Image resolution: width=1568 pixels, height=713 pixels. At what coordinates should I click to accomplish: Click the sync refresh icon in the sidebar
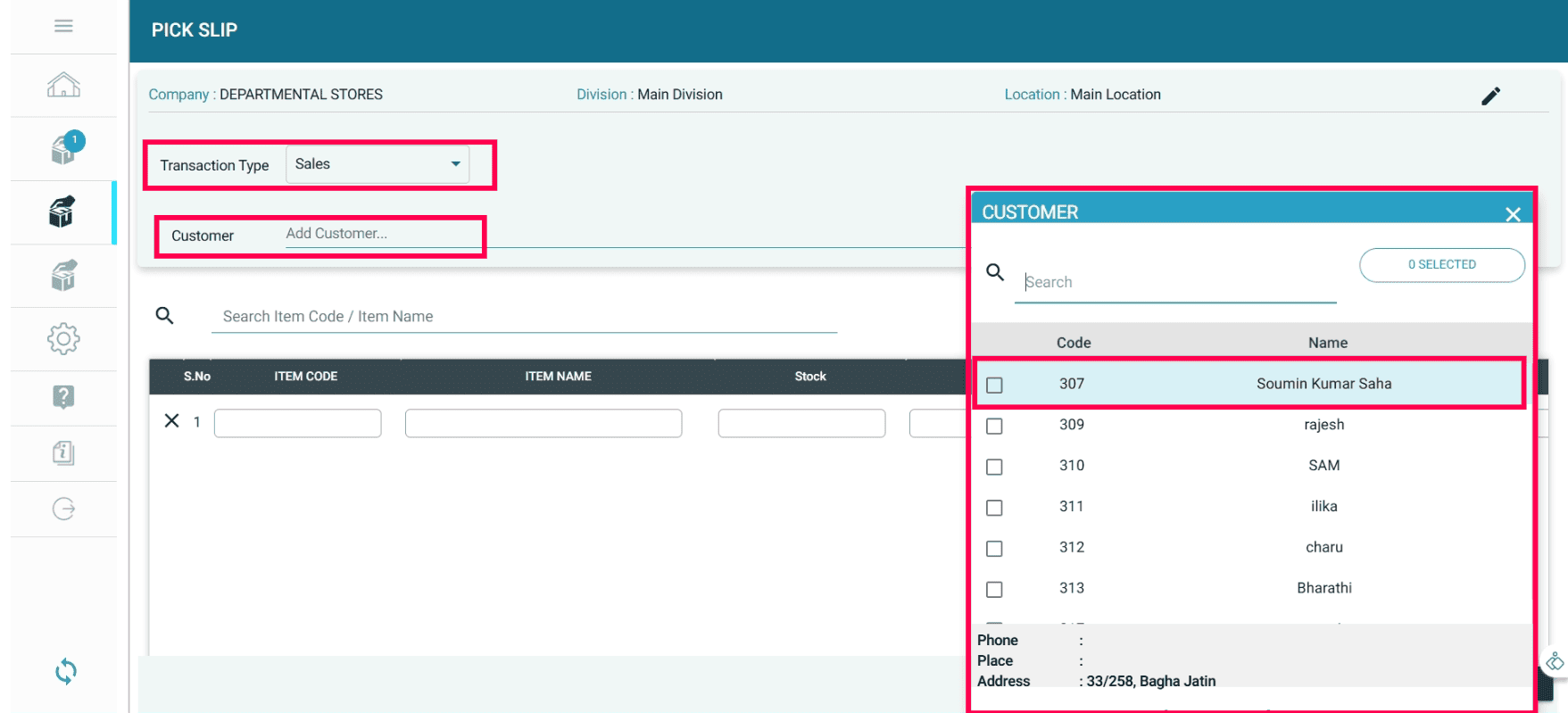(x=65, y=671)
